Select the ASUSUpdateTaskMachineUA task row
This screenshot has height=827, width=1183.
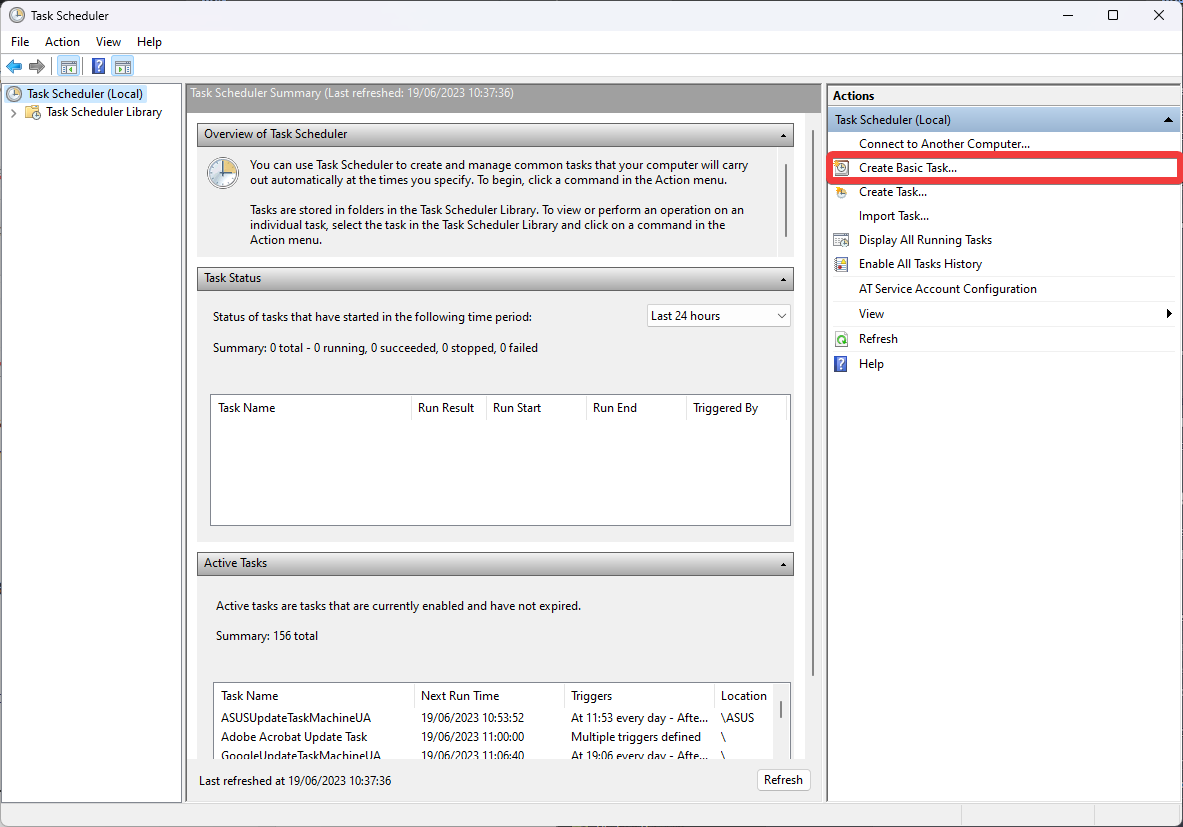tap(296, 718)
